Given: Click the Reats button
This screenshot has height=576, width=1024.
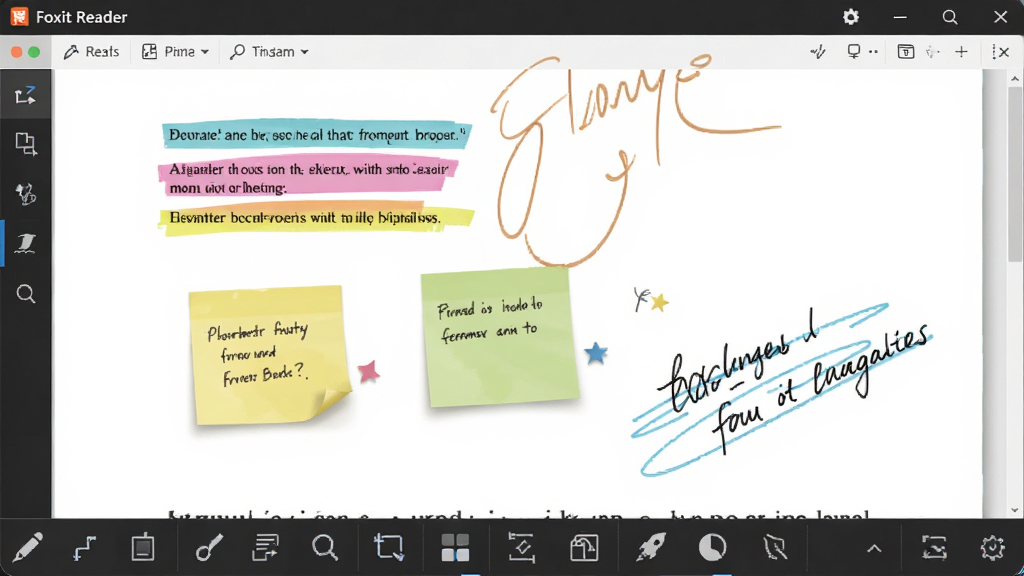Looking at the screenshot, I should pos(91,52).
